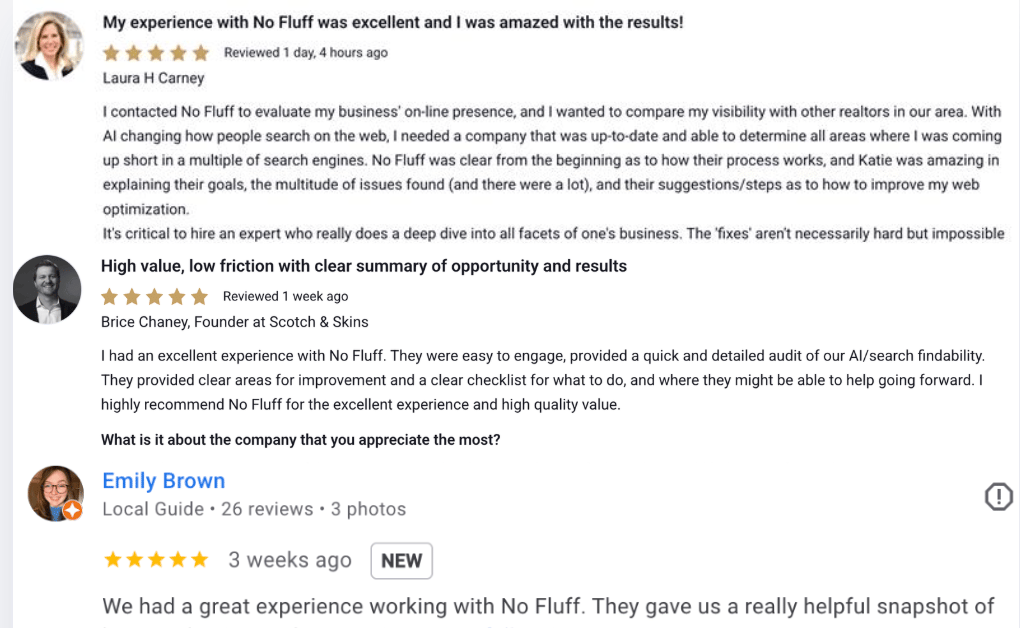Click Emily's review text "We had a great experience"

point(548,606)
